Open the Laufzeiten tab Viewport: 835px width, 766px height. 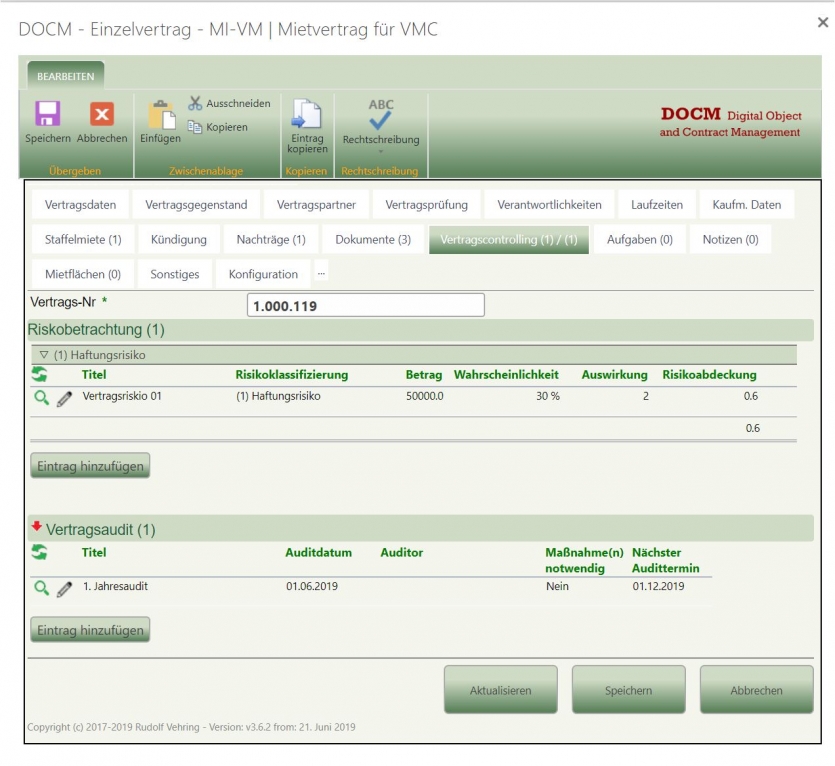[x=657, y=205]
